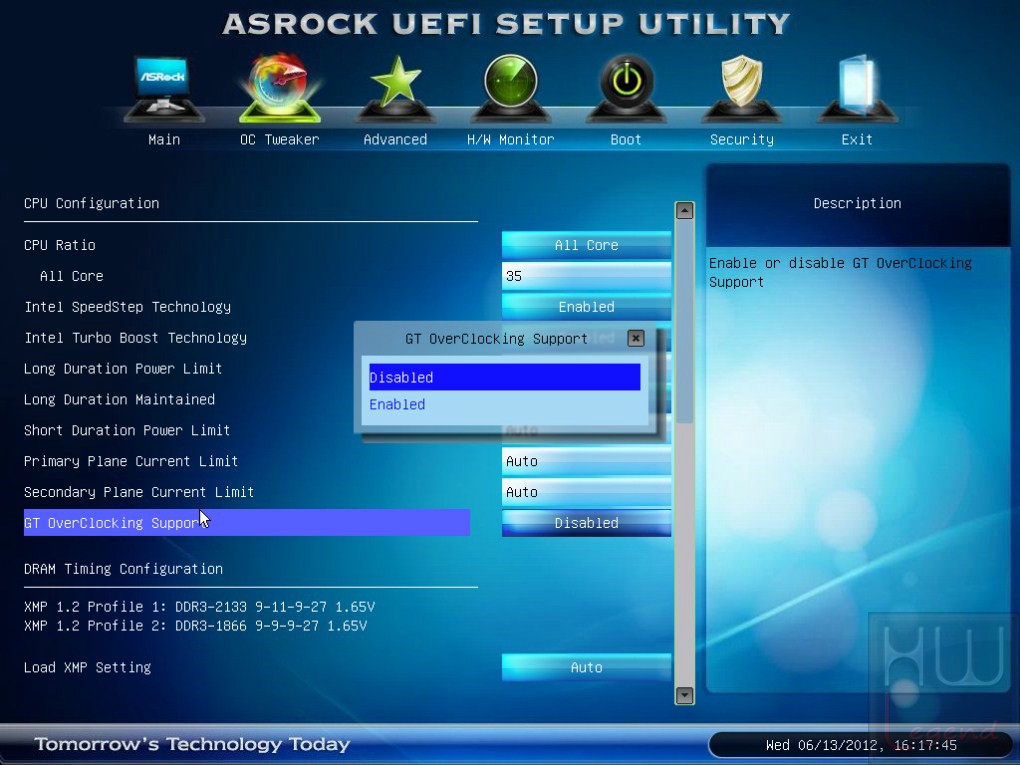Edit Primary Plane Current Limit Auto field
This screenshot has width=1020, height=765.
click(586, 461)
